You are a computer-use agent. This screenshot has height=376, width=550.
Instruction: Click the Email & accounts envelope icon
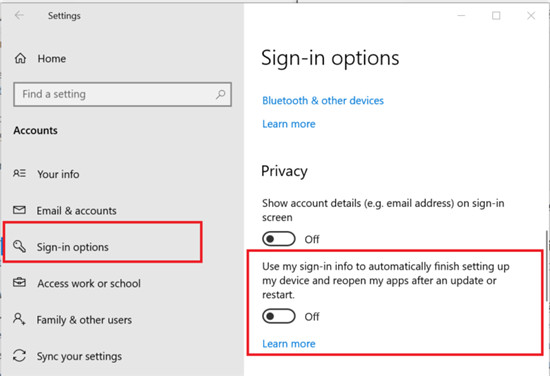[19, 210]
